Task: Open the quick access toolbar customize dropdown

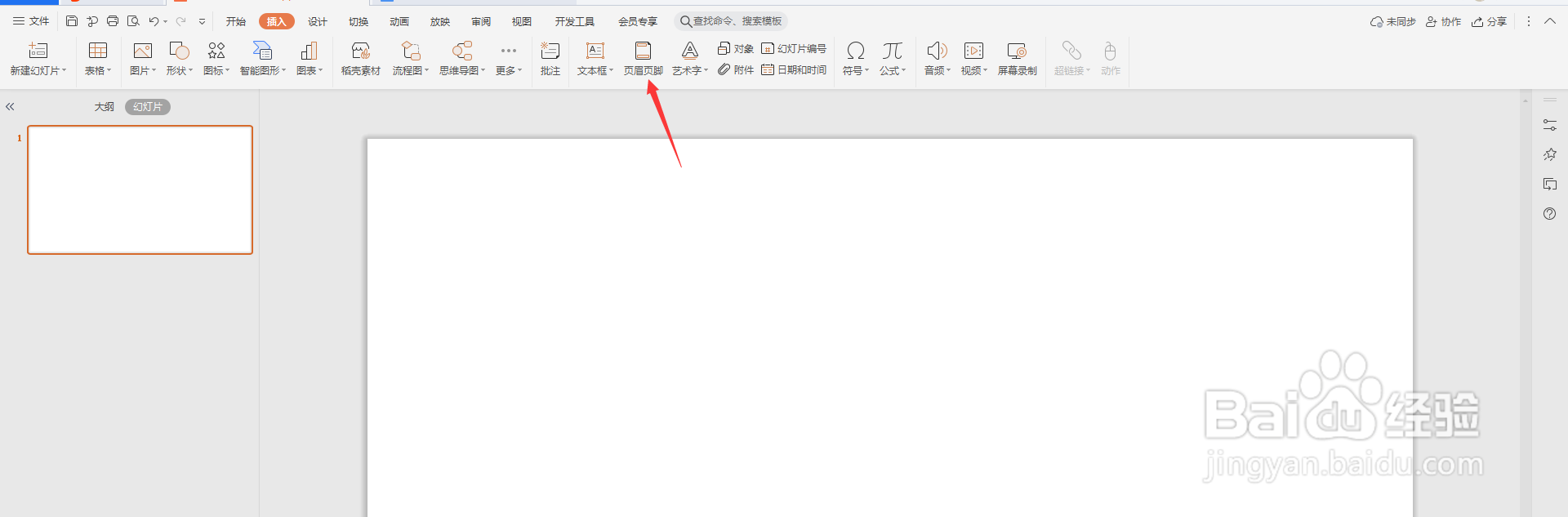Action: click(x=202, y=22)
